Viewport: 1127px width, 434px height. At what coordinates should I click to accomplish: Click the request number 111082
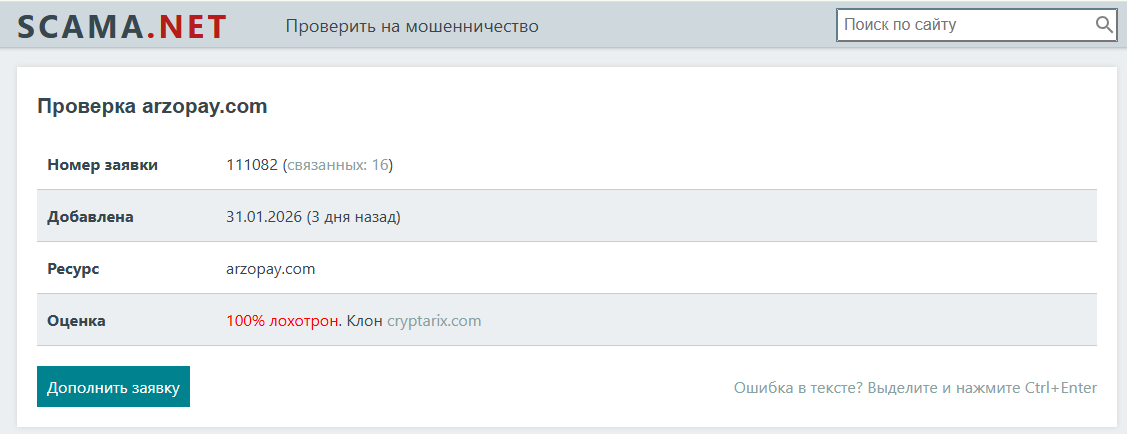252,165
